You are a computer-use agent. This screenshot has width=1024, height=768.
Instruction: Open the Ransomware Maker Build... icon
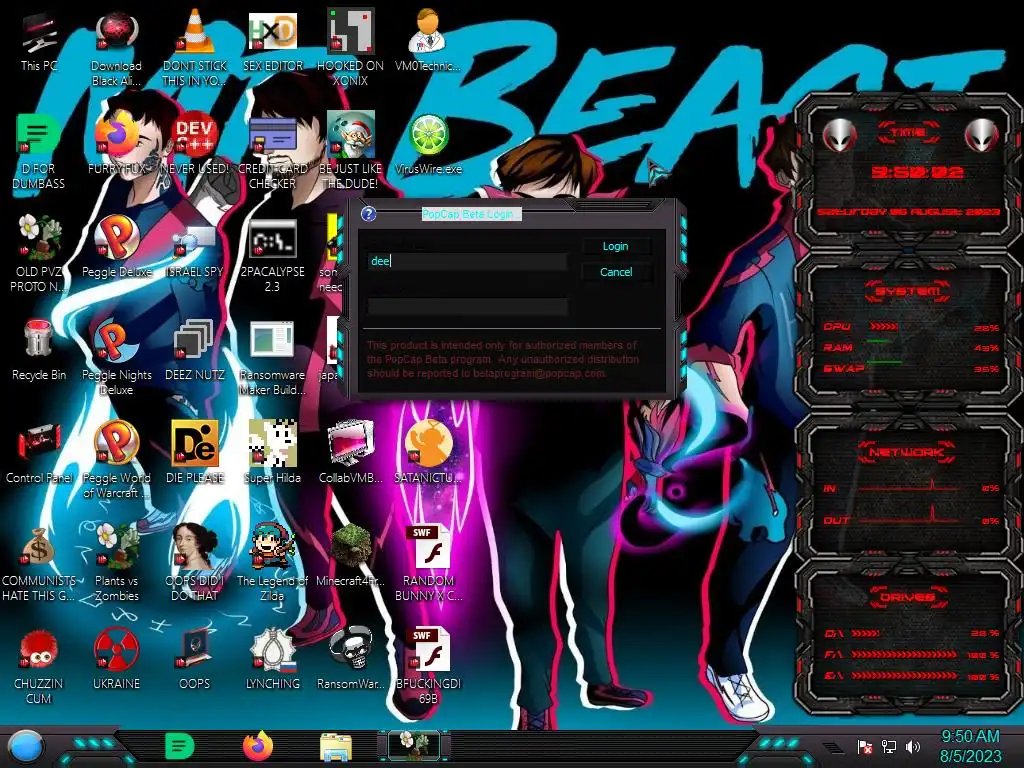click(272, 357)
